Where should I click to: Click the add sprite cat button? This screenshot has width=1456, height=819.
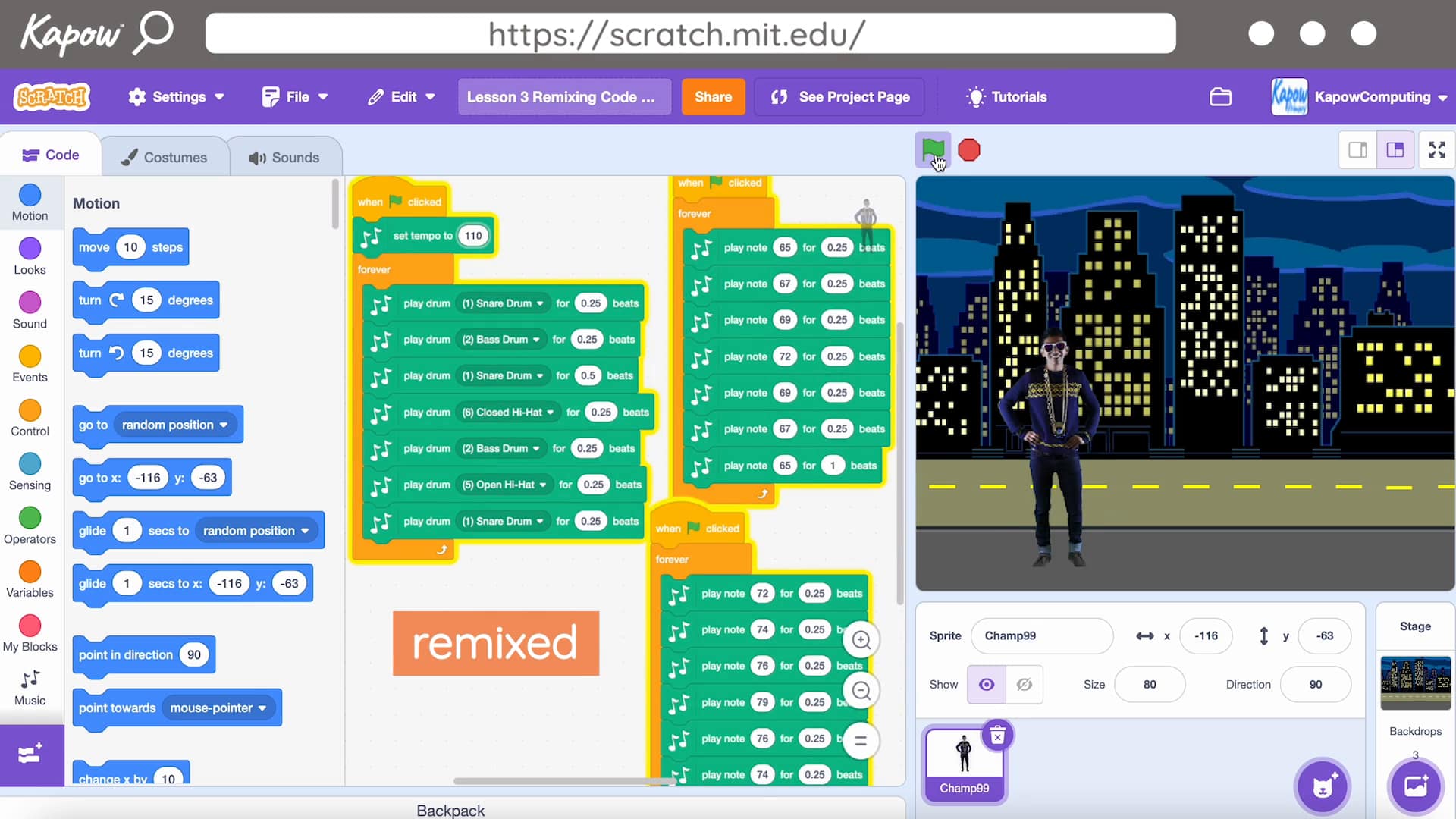(1322, 787)
